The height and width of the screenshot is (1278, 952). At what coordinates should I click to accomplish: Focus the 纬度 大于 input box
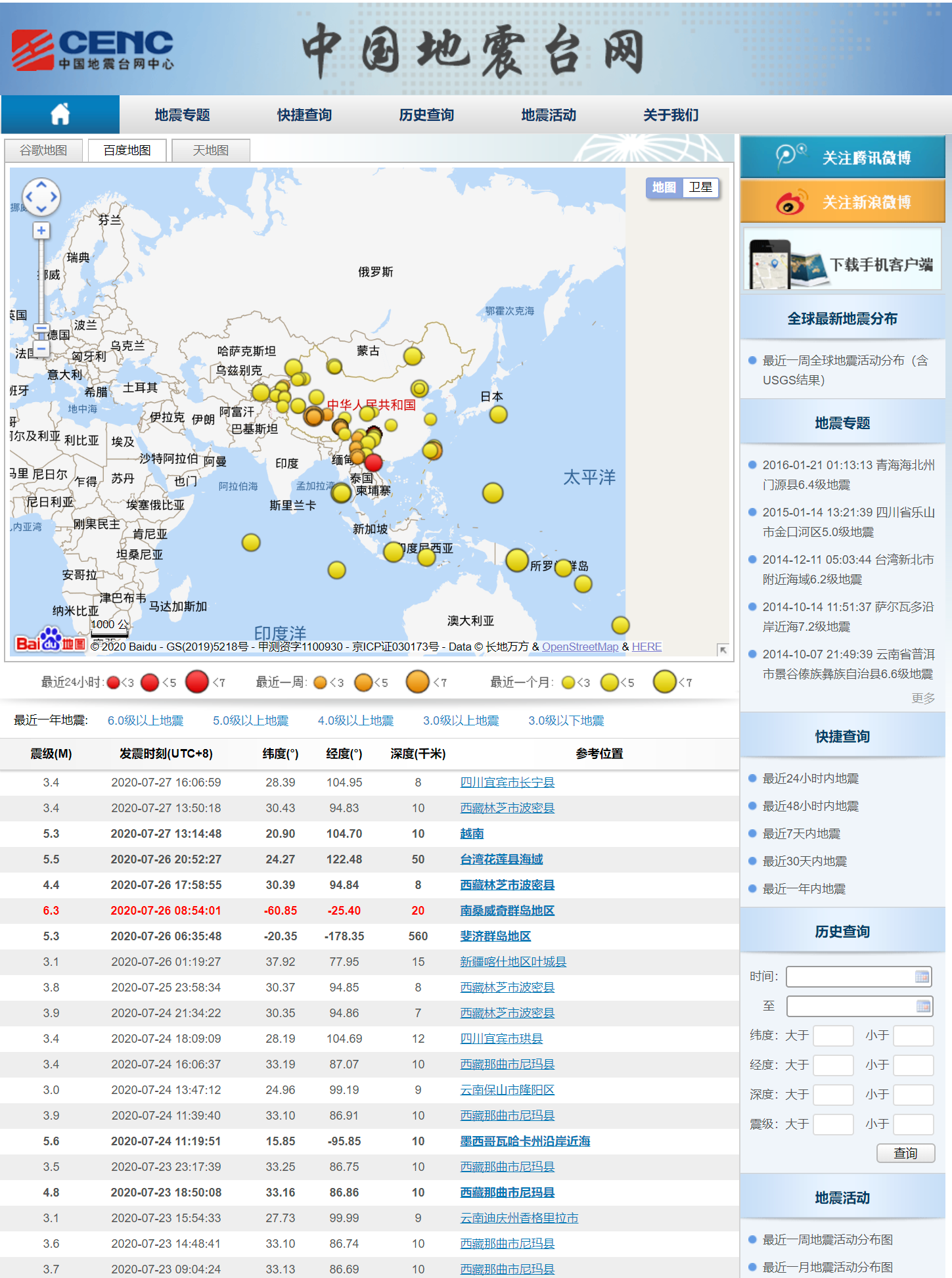pyautogui.click(x=833, y=1036)
